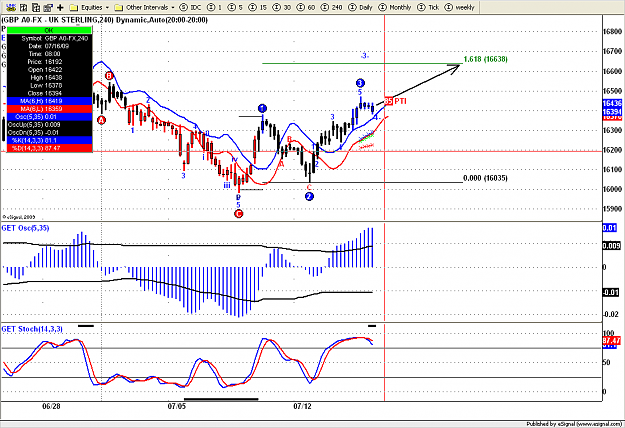Switch to the 240 minute interval

332,7
